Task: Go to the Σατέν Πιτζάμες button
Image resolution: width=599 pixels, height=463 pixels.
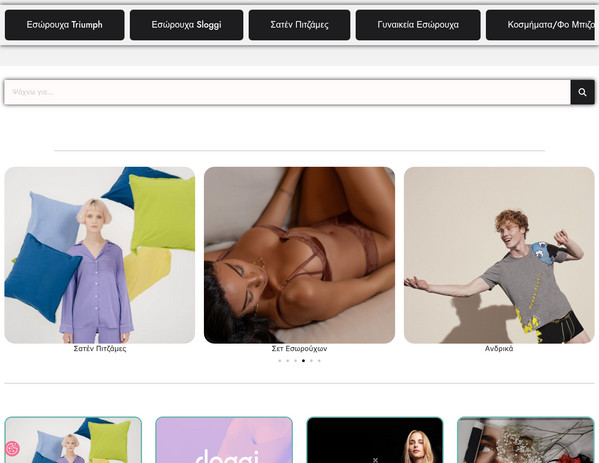Action: click(x=299, y=25)
